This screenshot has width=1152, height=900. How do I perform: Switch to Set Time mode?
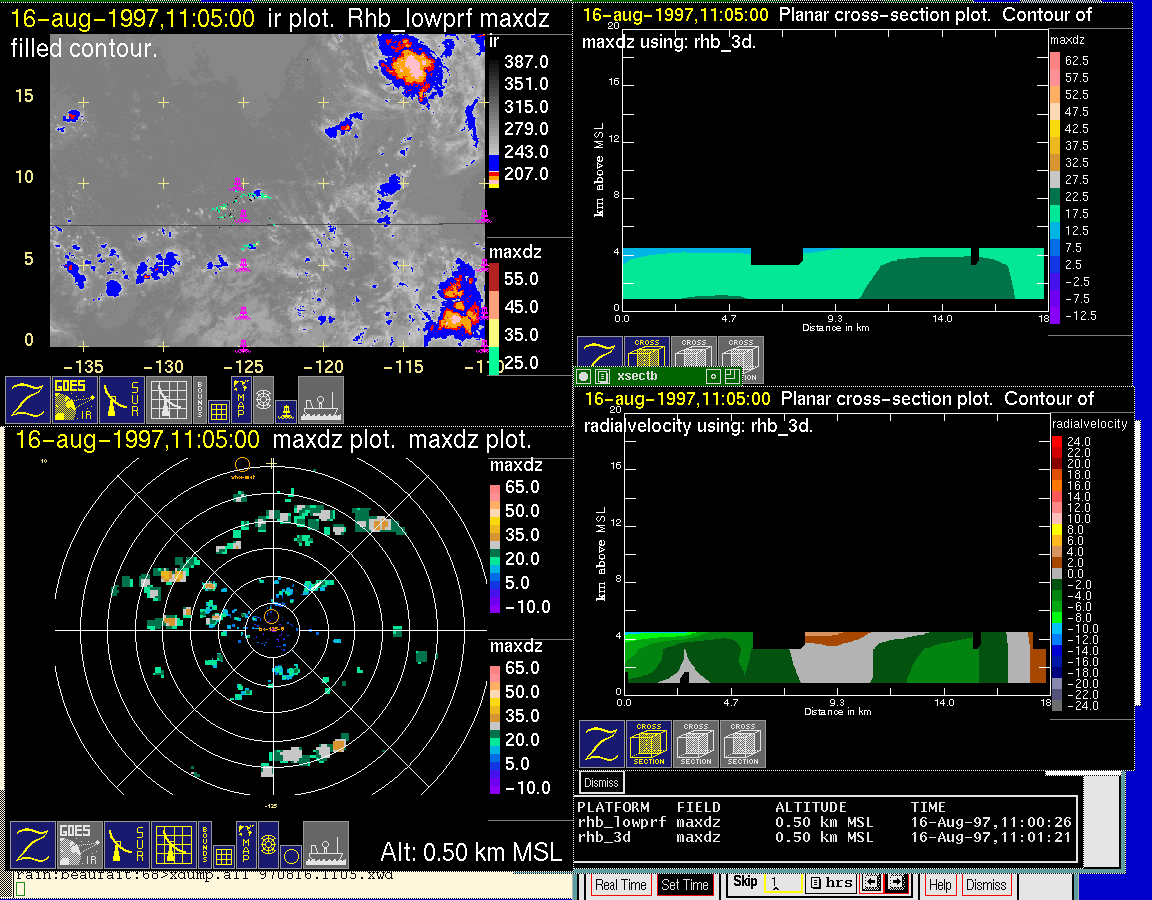(685, 885)
